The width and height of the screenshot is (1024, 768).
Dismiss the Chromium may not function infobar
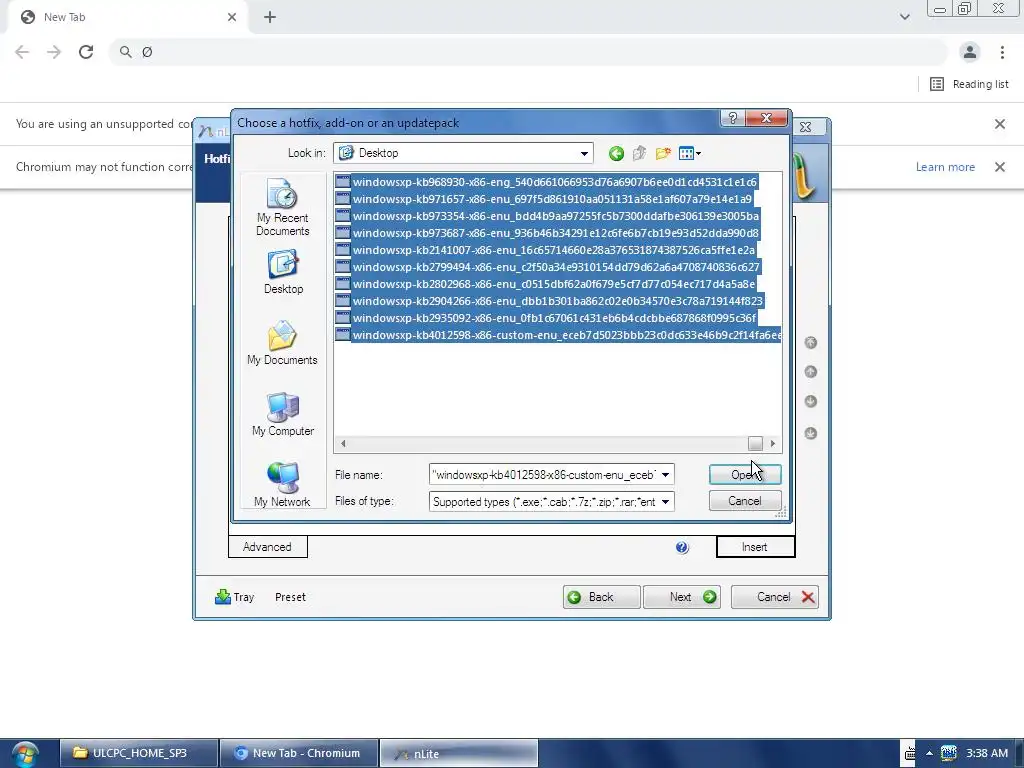pos(999,167)
